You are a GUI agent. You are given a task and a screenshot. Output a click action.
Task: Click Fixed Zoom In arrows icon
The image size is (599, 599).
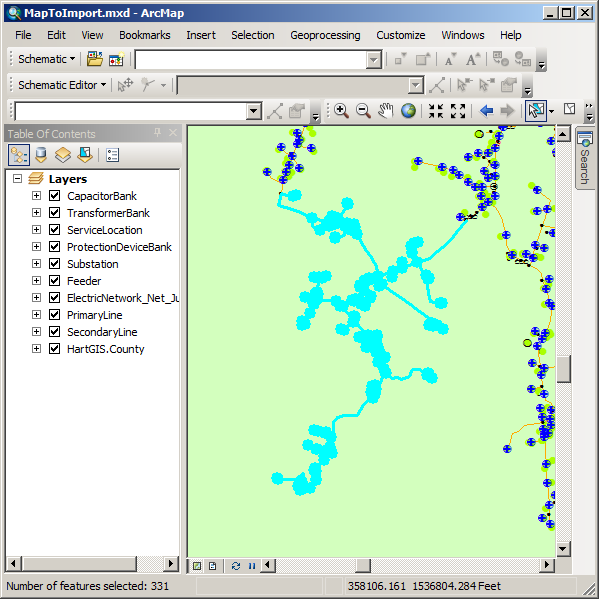click(x=435, y=111)
